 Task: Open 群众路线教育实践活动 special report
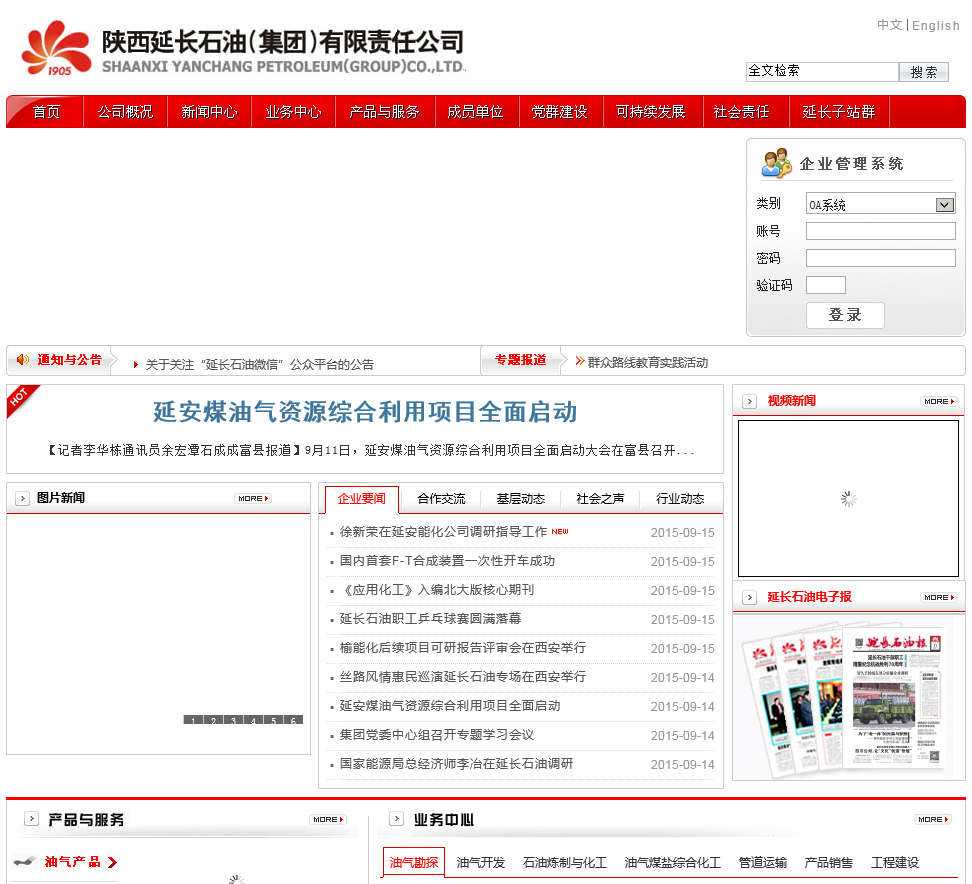click(647, 363)
